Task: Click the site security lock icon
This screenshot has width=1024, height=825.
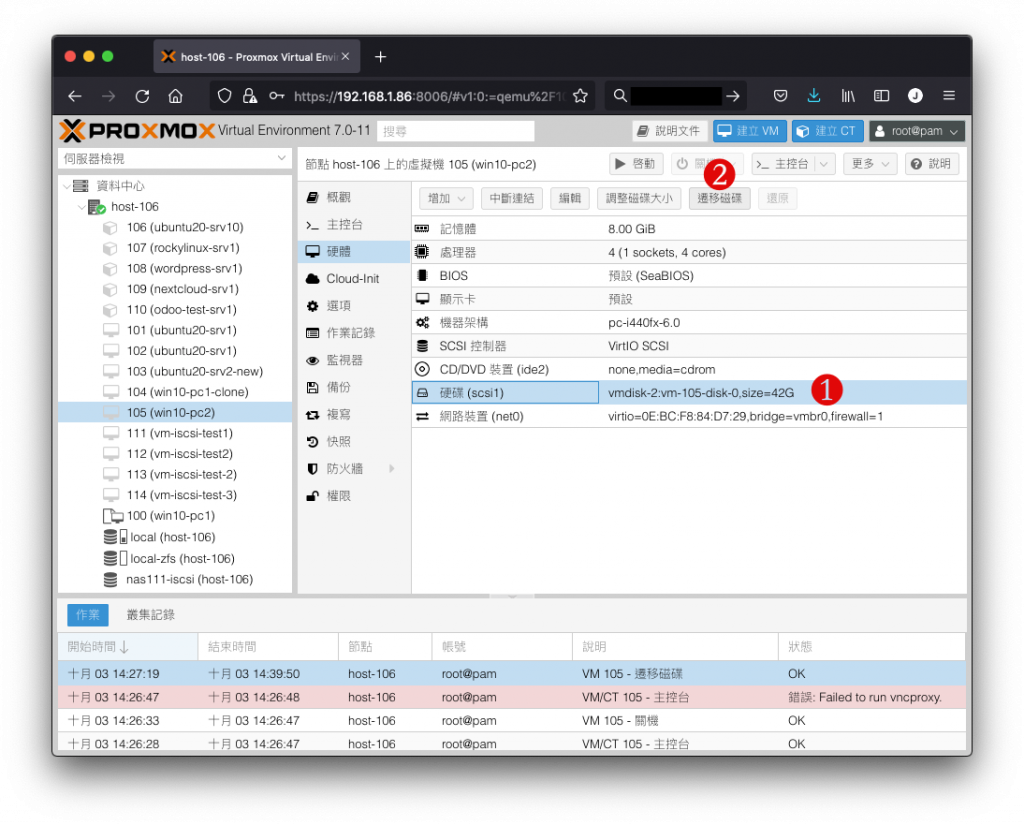Action: coord(249,97)
